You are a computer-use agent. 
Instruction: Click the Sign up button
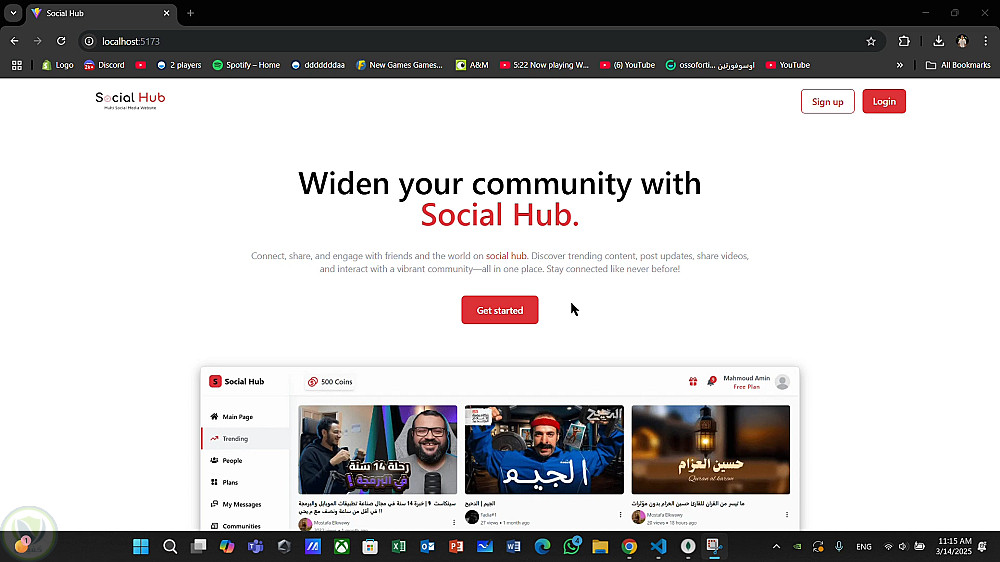coord(828,101)
